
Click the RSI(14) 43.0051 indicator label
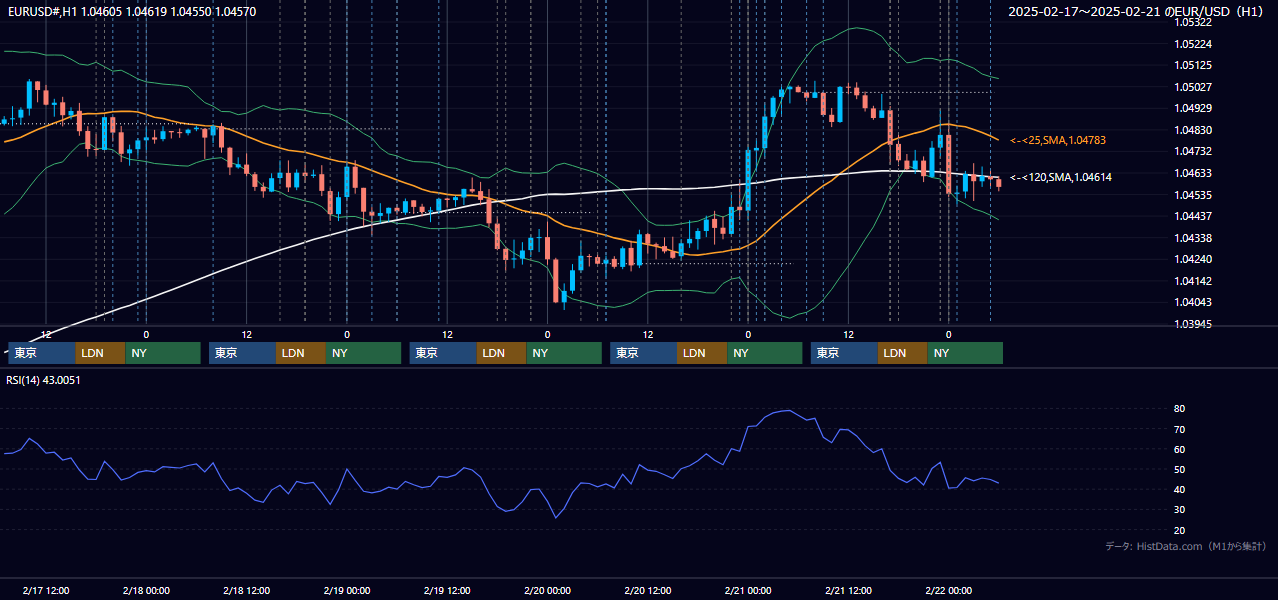pos(43,380)
